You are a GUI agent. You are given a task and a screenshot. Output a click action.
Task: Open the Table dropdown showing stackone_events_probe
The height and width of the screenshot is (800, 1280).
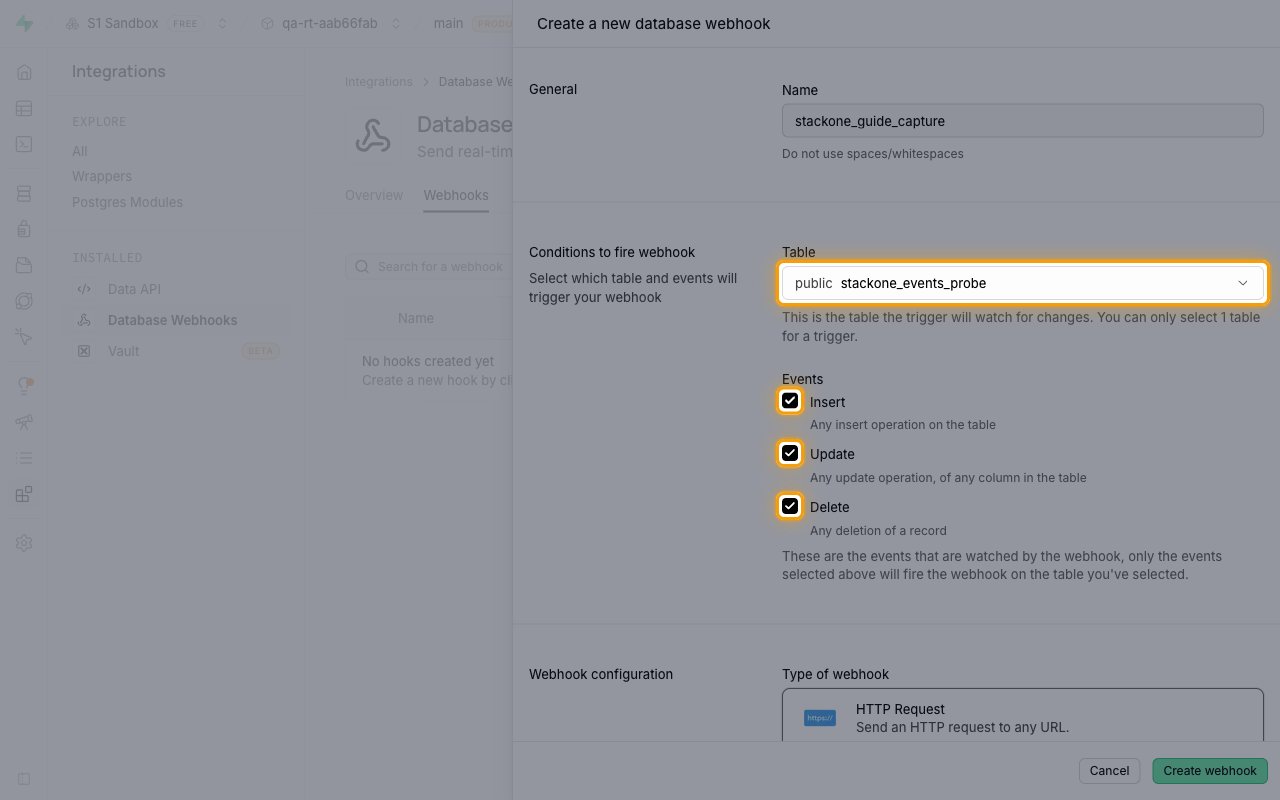[x=1023, y=283]
